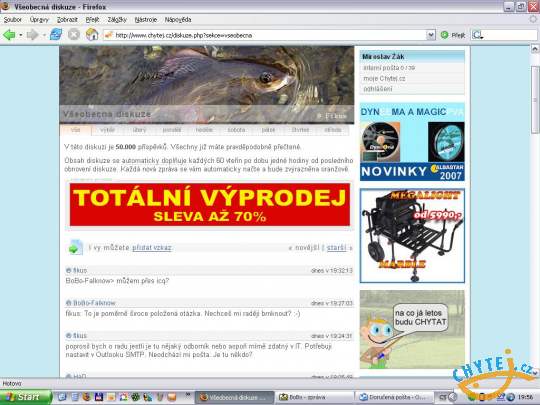
Task: Select the 'včera' discussion tab
Action: 107,130
